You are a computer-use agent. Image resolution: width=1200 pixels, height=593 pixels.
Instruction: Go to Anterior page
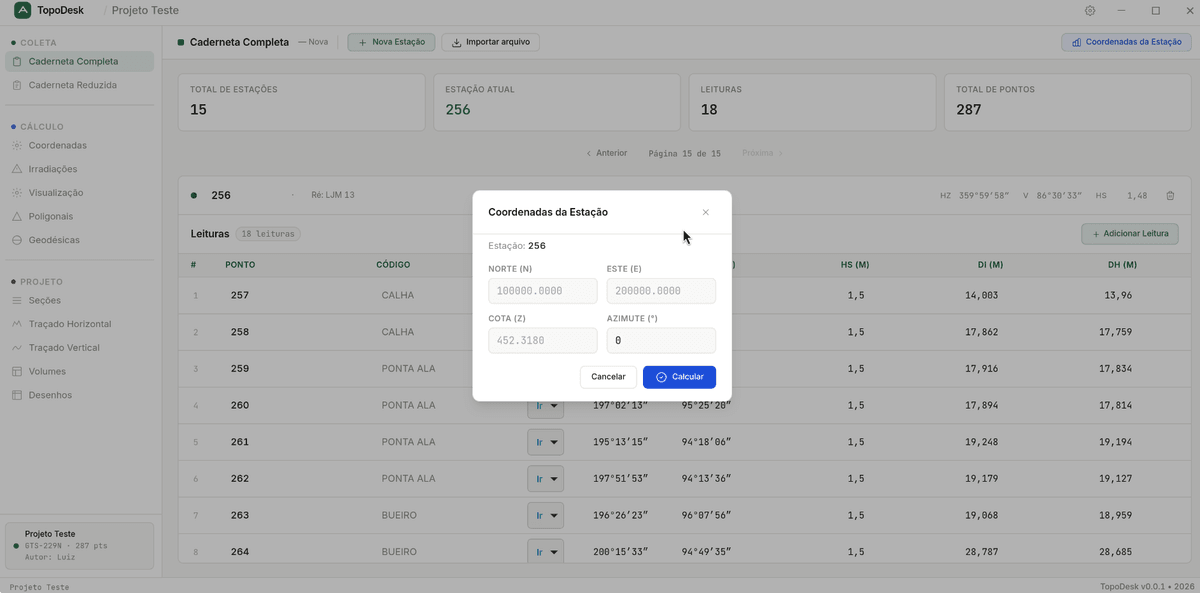coord(607,153)
